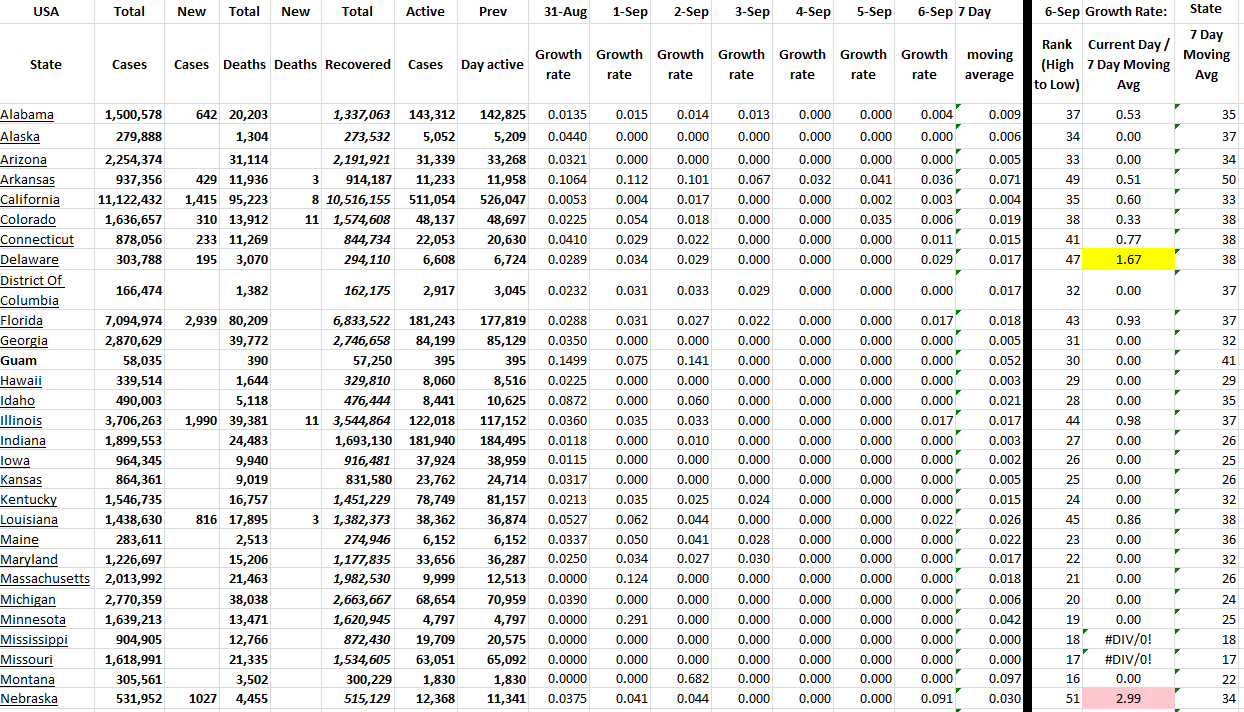Viewport: 1244px width, 712px height.
Task: Select California's total cases cell 11,122,432
Action: pyautogui.click(x=129, y=200)
